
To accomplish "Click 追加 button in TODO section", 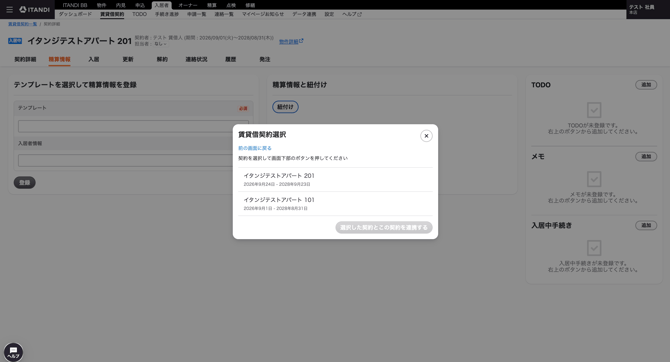I will point(646,85).
